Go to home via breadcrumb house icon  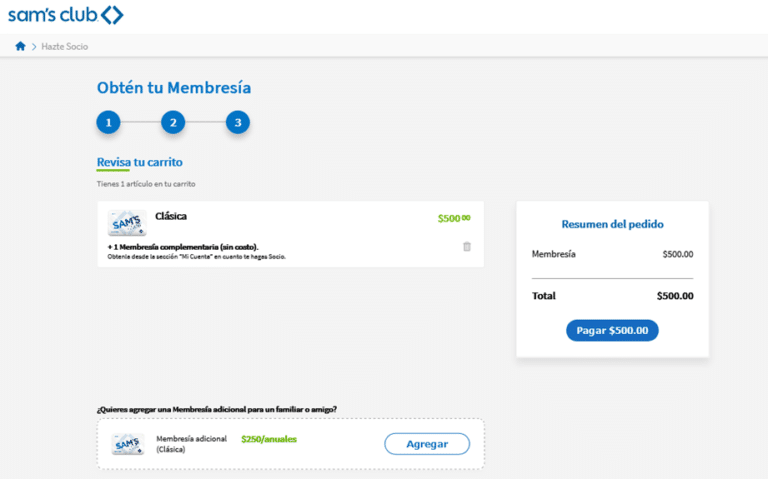pos(20,46)
